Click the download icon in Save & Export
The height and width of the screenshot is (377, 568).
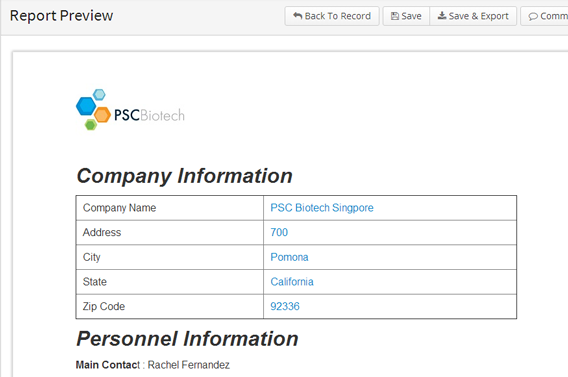442,16
